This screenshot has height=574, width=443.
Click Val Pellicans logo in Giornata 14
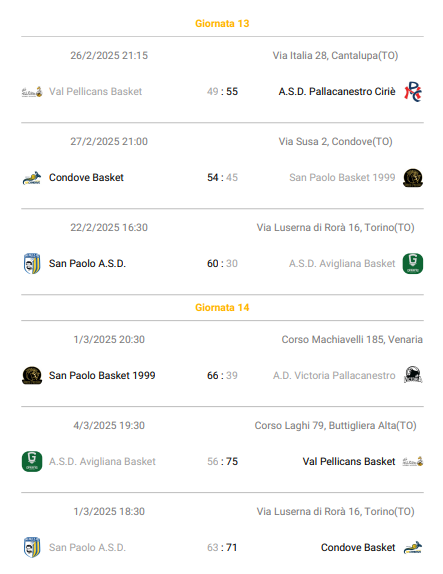(x=413, y=462)
